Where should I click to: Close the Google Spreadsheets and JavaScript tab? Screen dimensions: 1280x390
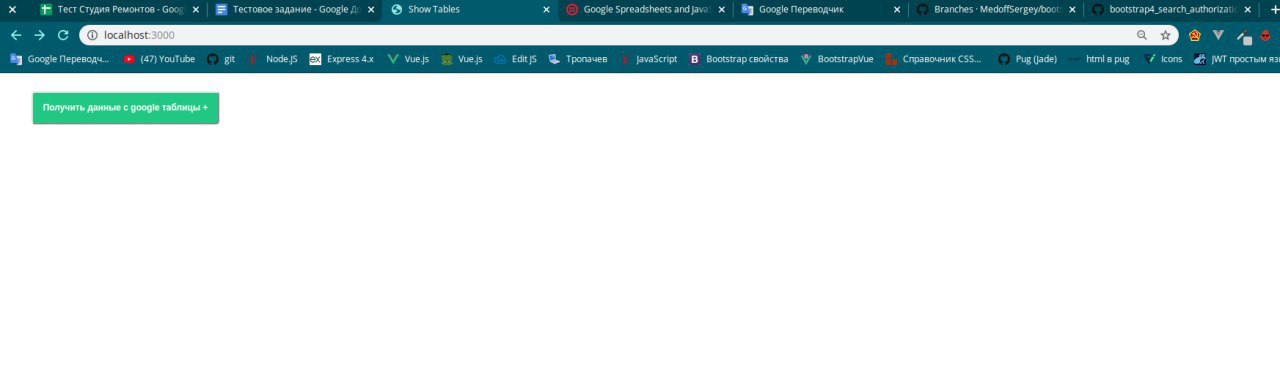tap(721, 9)
